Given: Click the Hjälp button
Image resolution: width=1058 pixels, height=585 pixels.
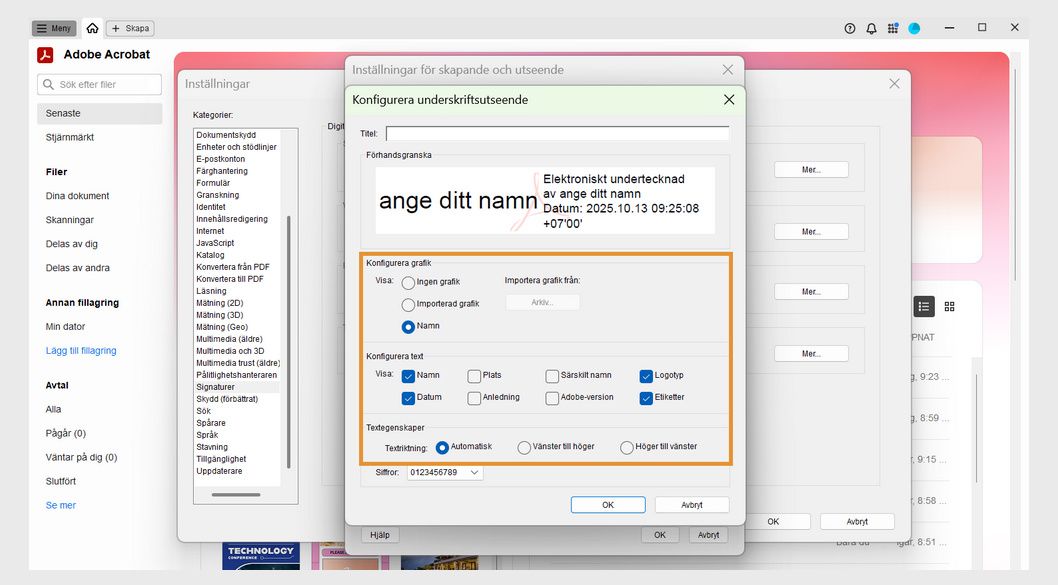Looking at the screenshot, I should tap(380, 534).
